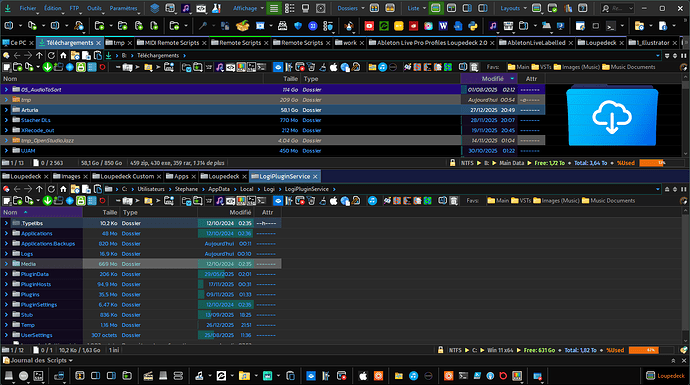Open the Liste dropdown
The width and height of the screenshot is (690, 385).
coord(416,8)
